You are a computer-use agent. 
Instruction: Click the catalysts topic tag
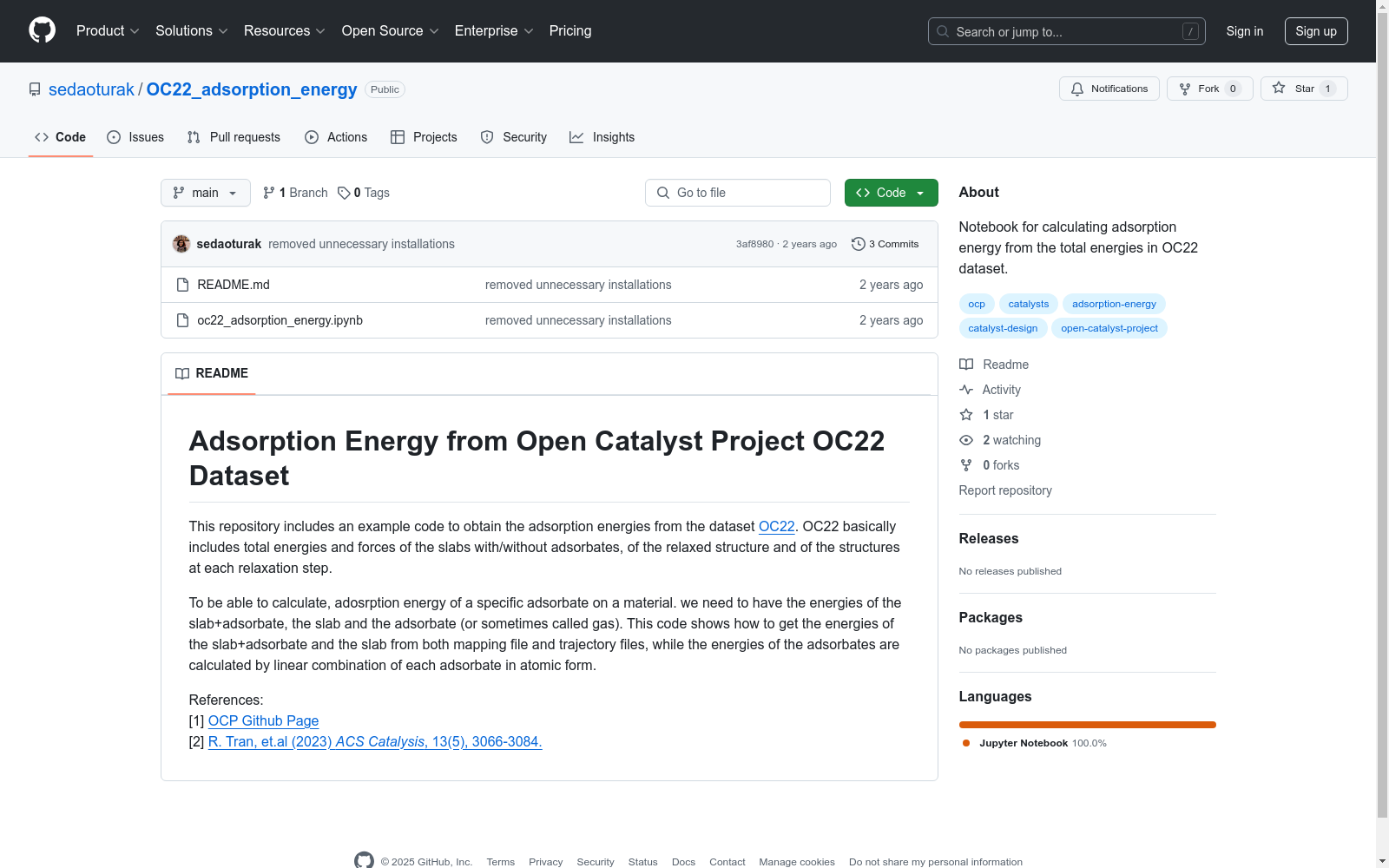(x=1029, y=304)
